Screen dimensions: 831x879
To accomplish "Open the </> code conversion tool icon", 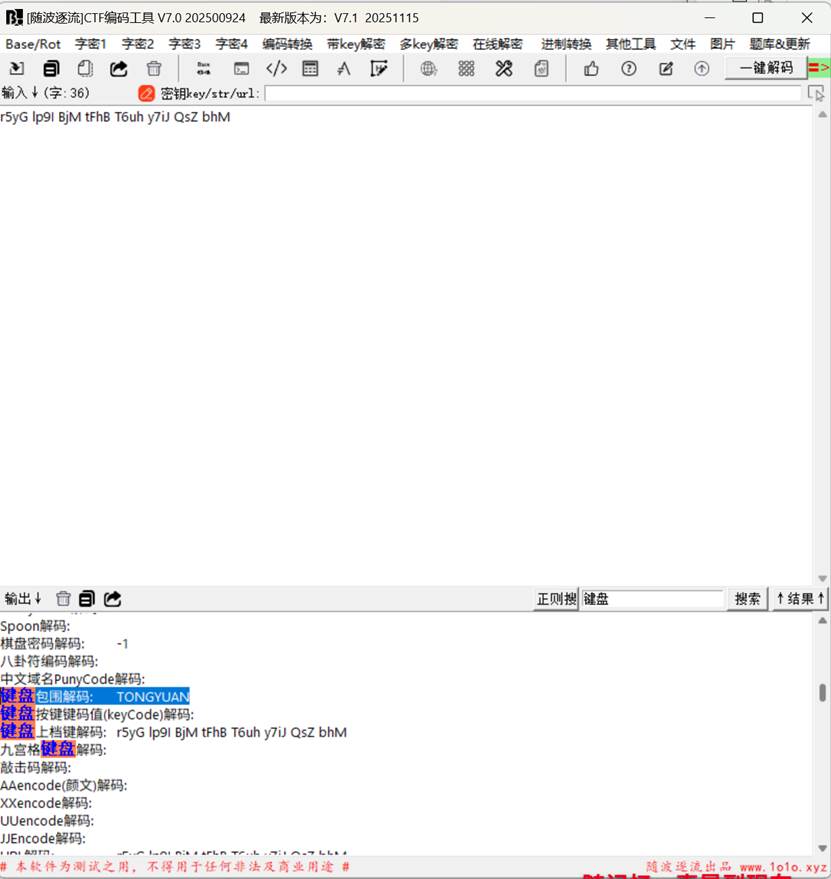I will coord(276,68).
